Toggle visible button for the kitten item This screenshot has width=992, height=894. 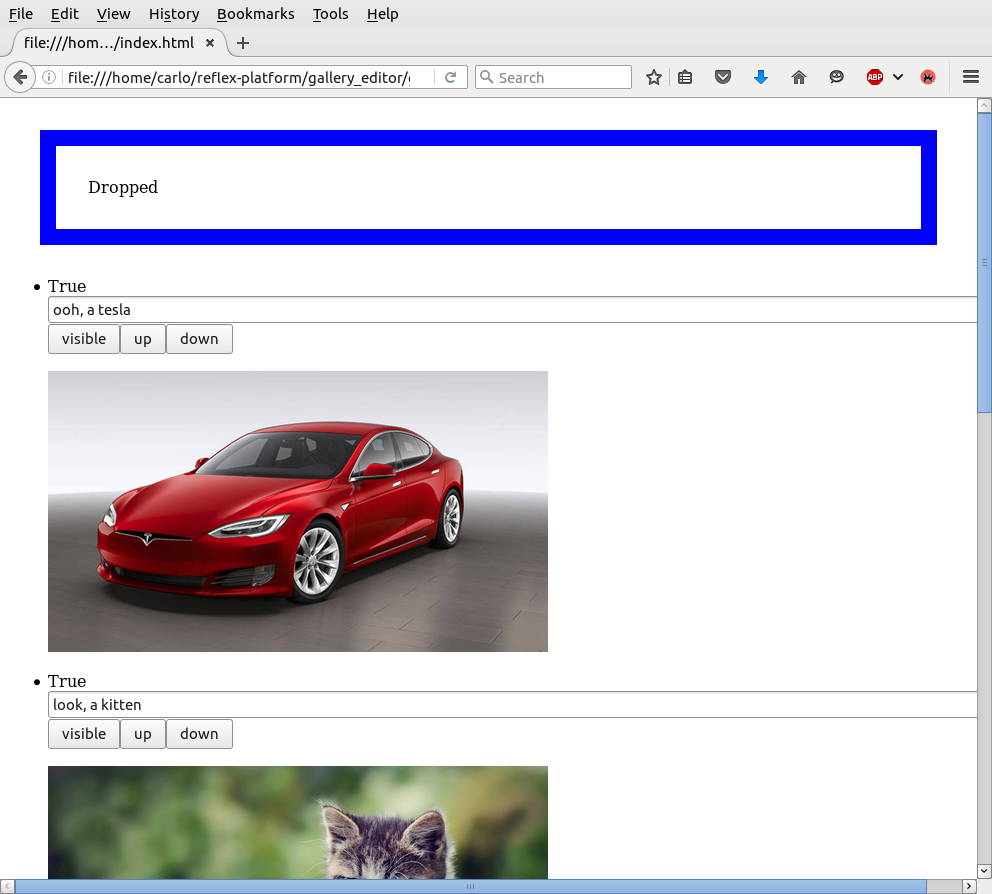84,734
